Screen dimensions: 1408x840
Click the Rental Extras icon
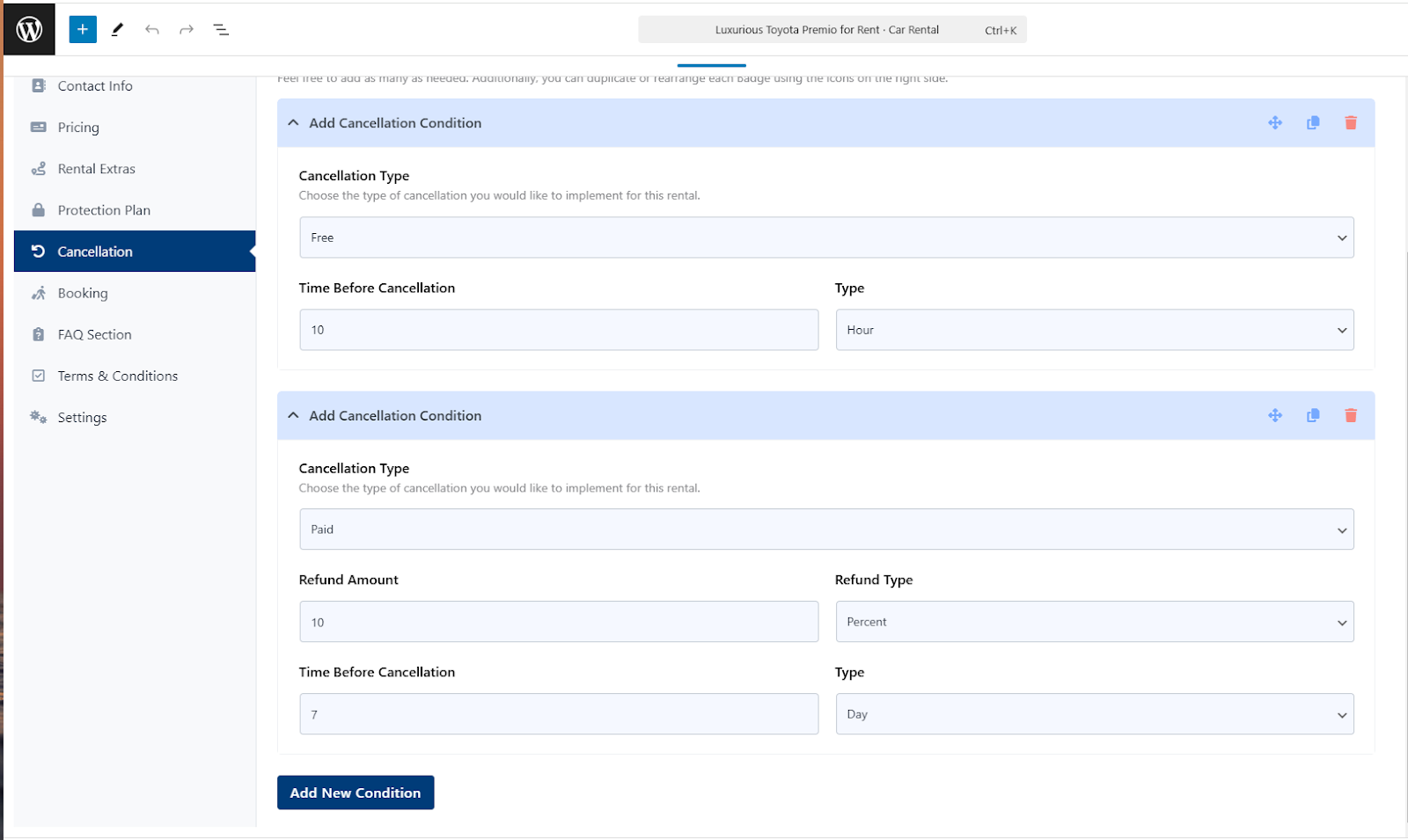39,168
